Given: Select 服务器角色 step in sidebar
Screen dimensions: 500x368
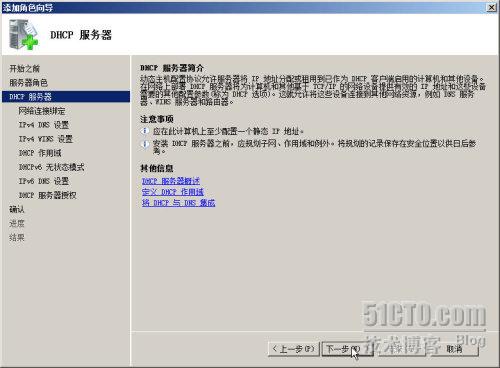Looking at the screenshot, I should [x=28, y=83].
